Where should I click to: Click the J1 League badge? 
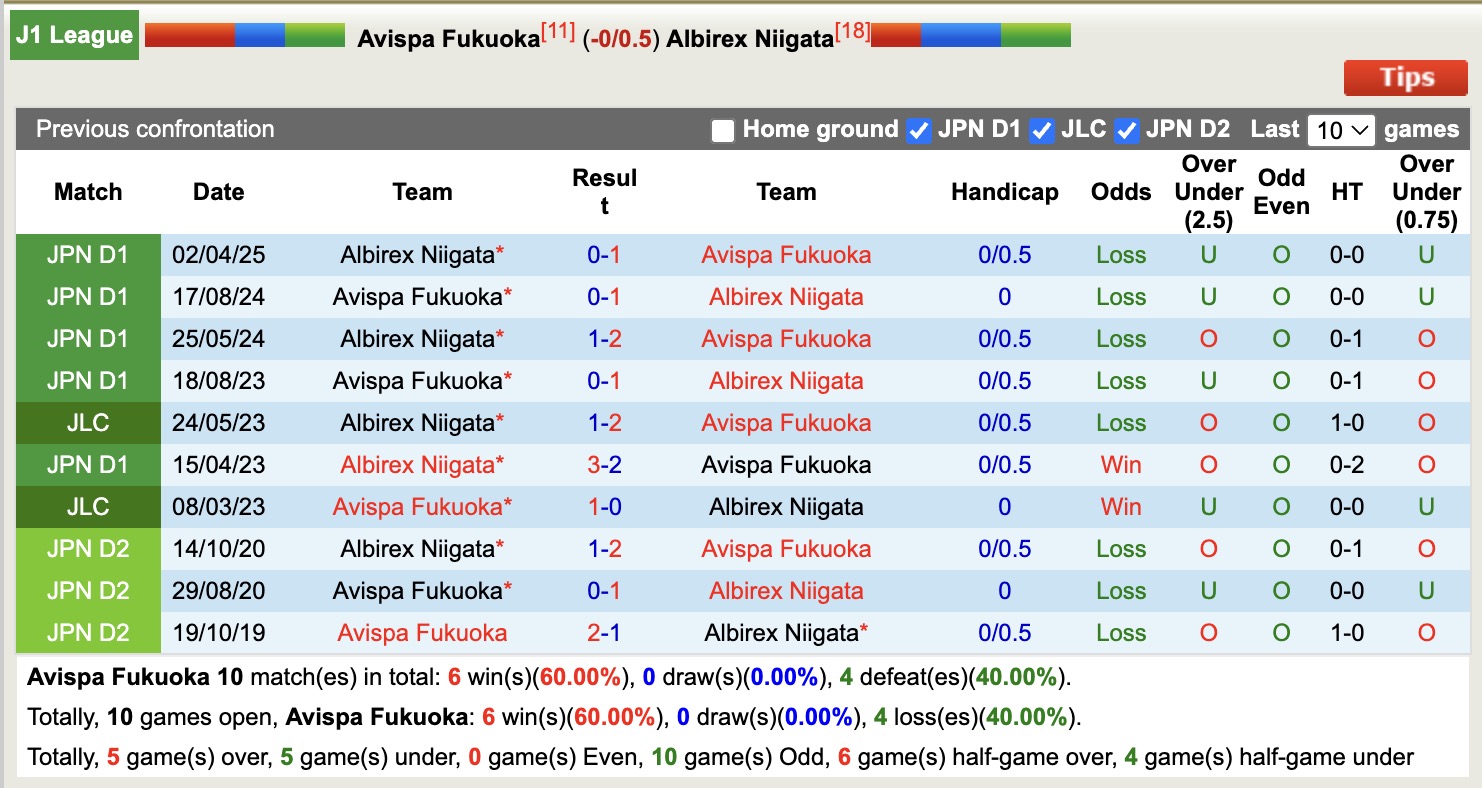tap(73, 34)
